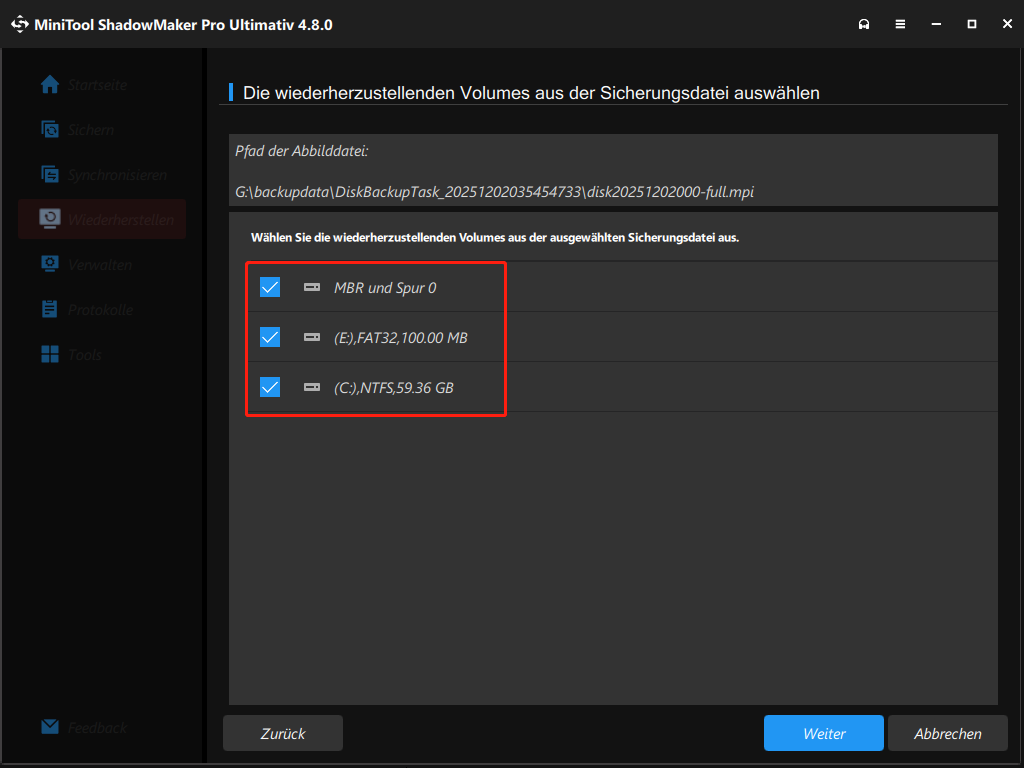Open the Startseite sidebar icon

pyautogui.click(x=50, y=85)
